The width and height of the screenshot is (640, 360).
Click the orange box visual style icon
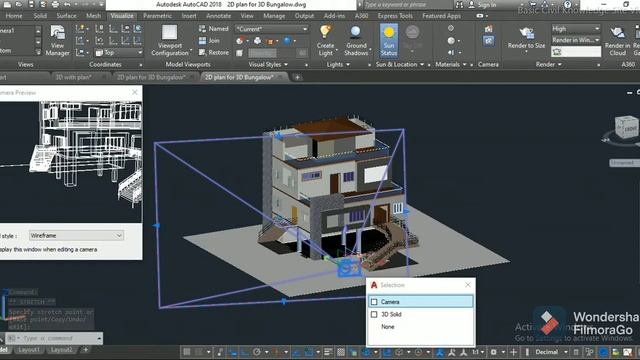pyautogui.click(x=270, y=41)
